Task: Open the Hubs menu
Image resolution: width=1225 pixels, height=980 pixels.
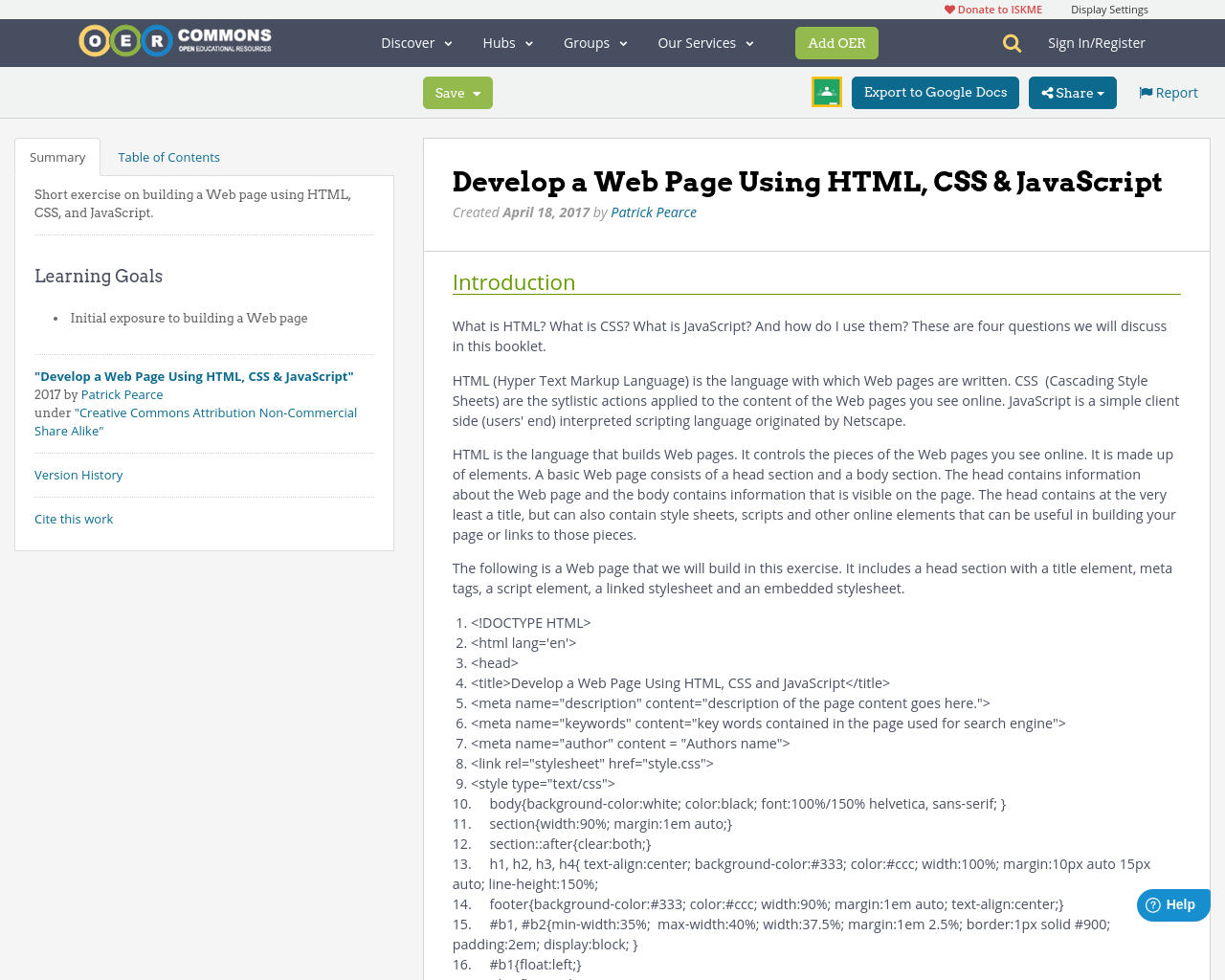Action: [507, 43]
